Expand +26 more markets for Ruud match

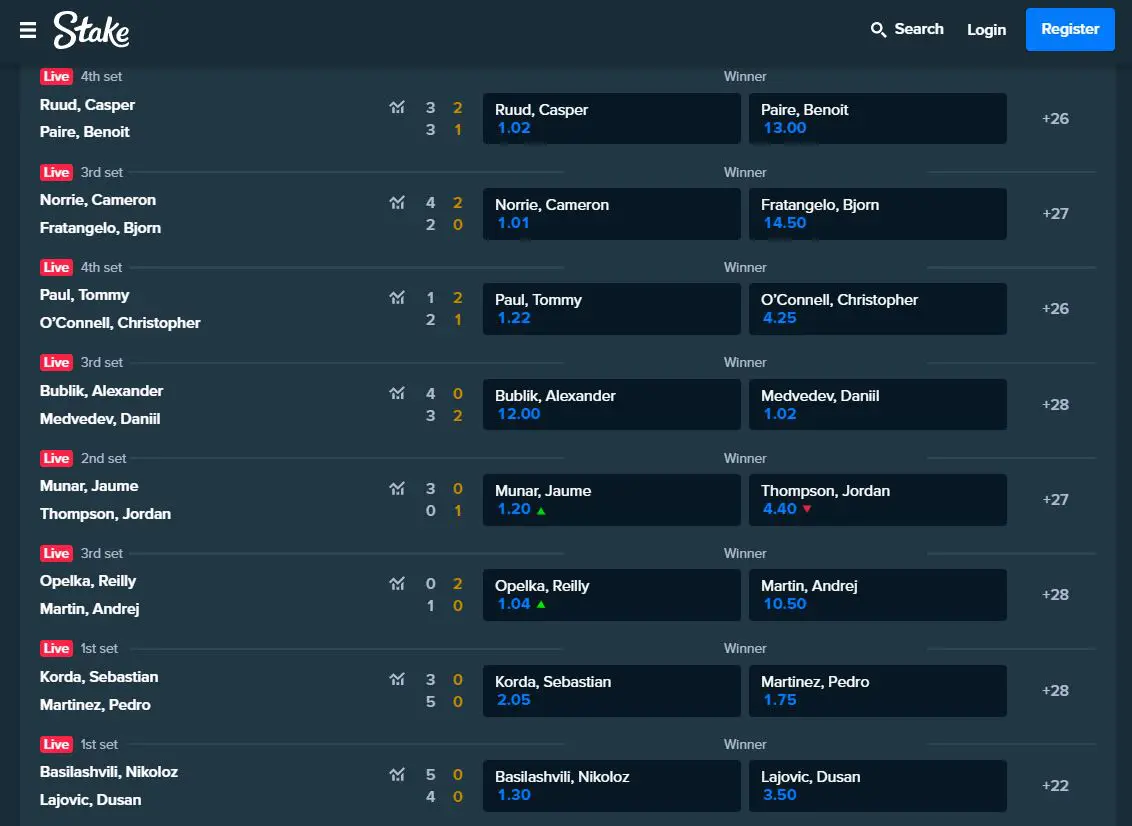click(1055, 118)
